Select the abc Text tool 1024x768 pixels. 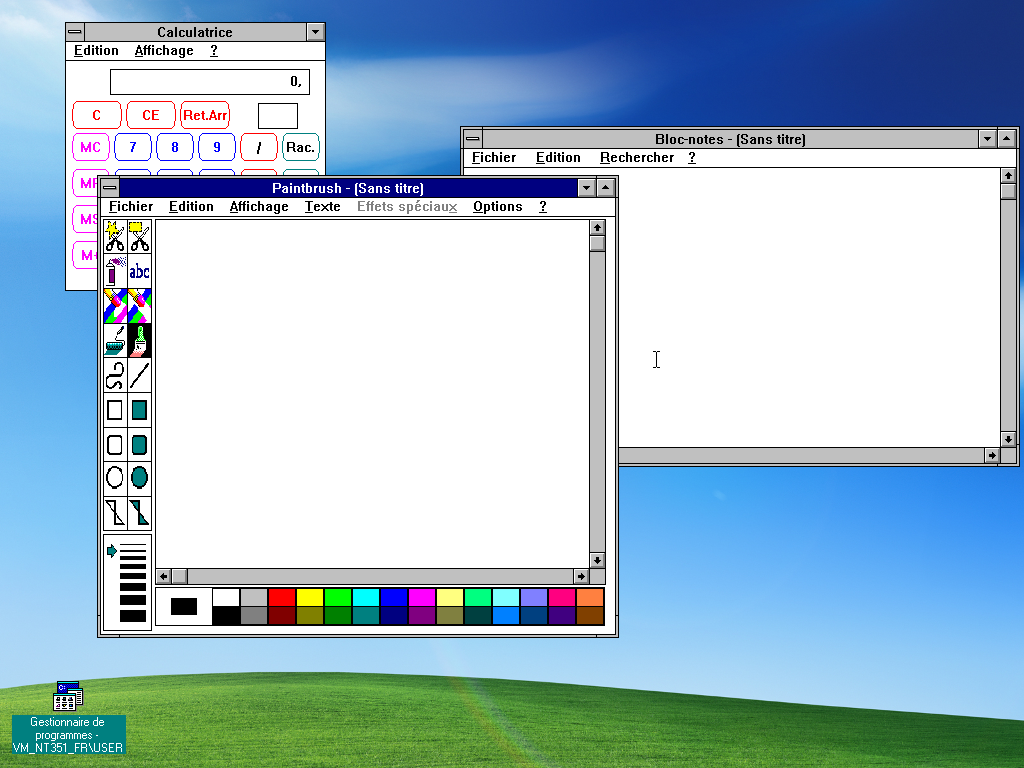click(x=139, y=270)
